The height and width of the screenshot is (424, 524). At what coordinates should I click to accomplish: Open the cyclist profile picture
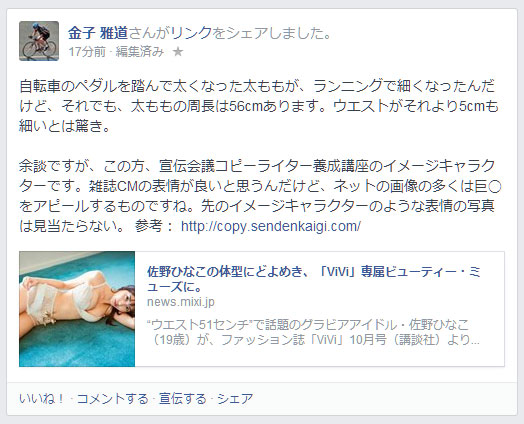(39, 41)
